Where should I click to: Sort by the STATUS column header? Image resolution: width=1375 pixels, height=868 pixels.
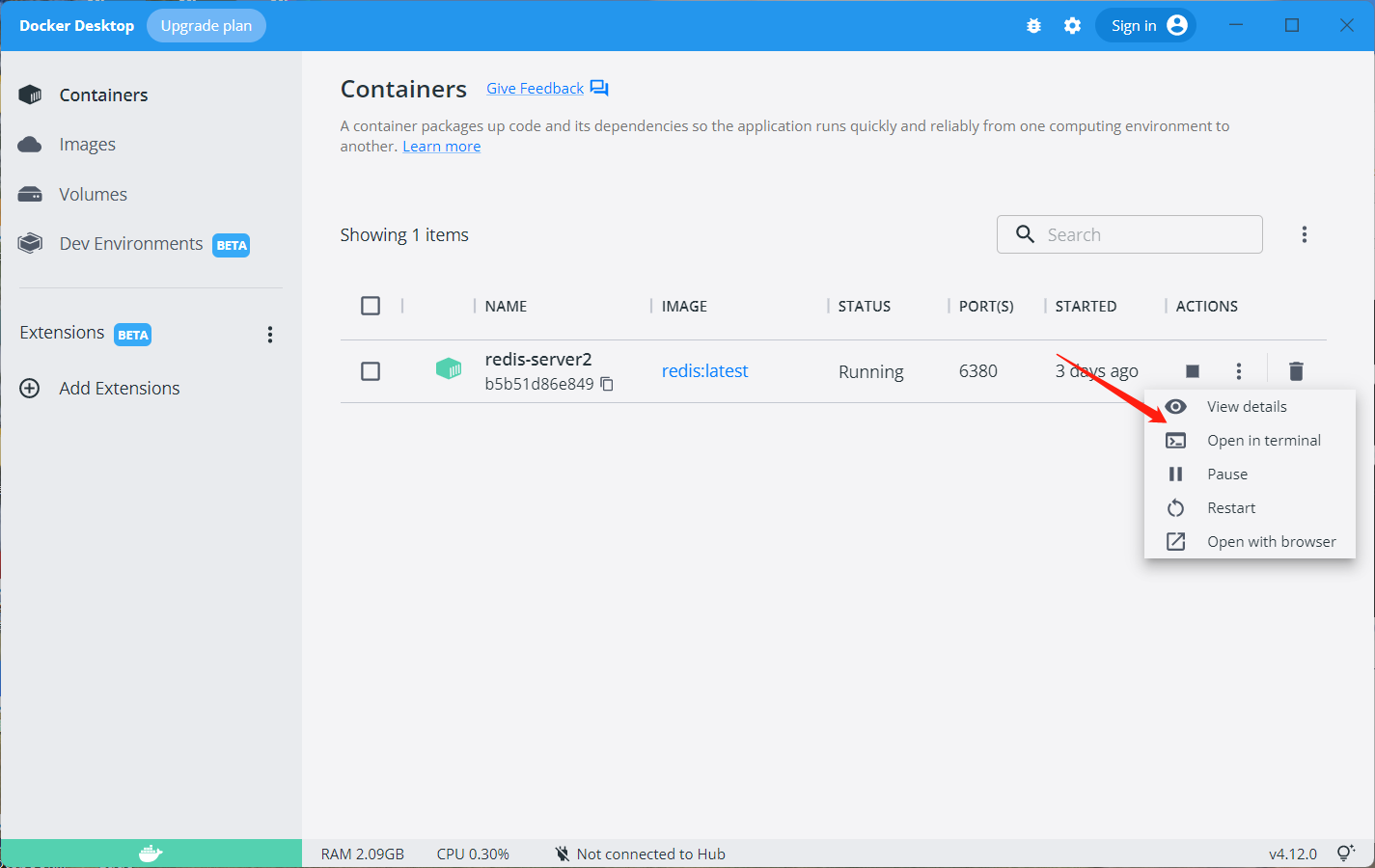click(x=864, y=306)
